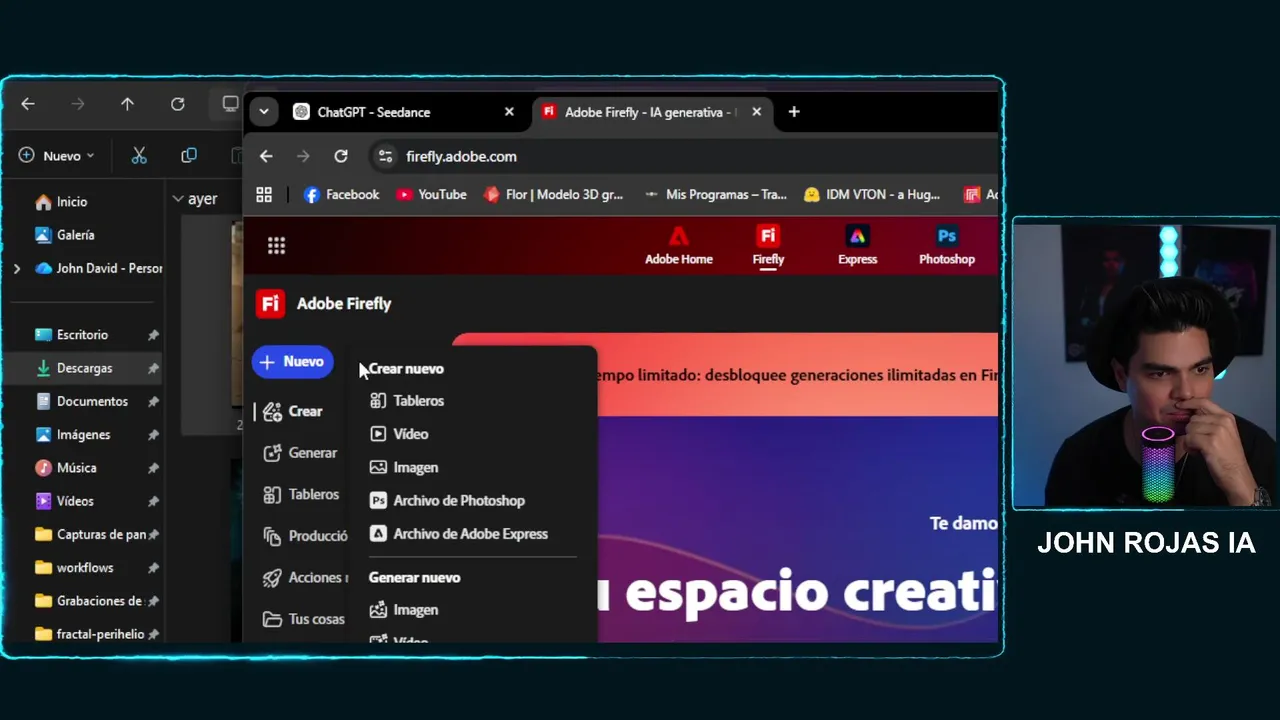Refresh the File Explorer window
Viewport: 1280px width, 720px height.
click(x=177, y=104)
